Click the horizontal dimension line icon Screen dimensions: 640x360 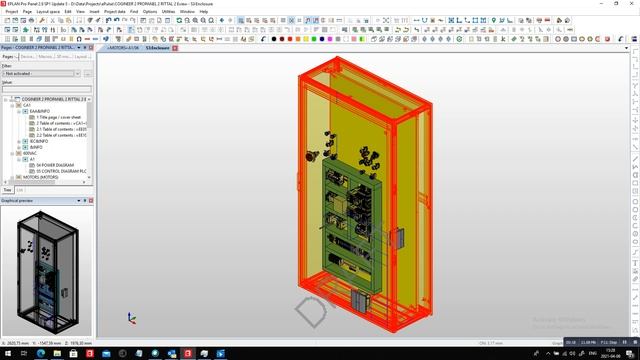pyautogui.click(x=416, y=20)
